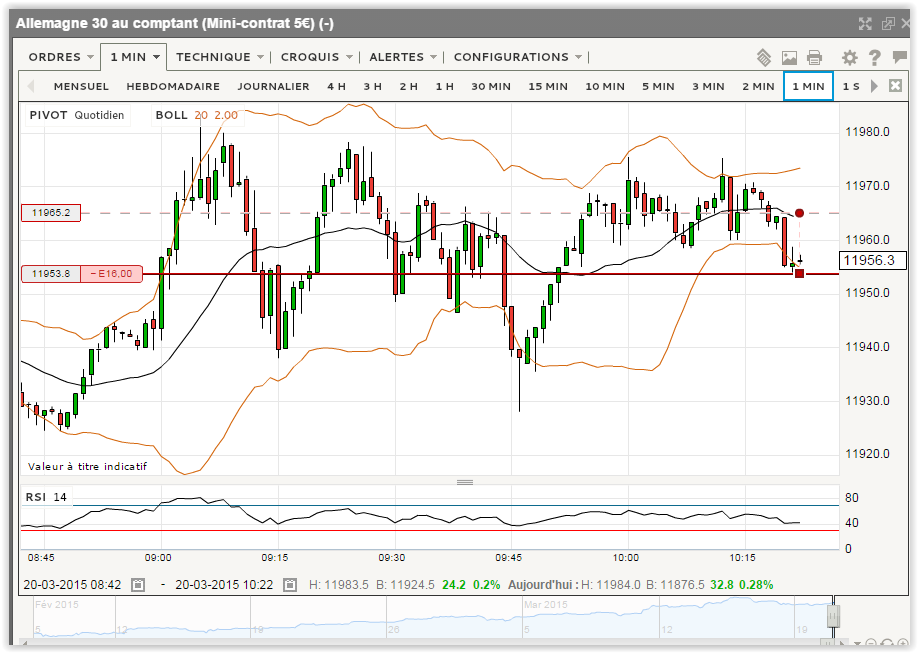Click the 09:30 time axis label
This screenshot has width=918, height=653.
392,558
